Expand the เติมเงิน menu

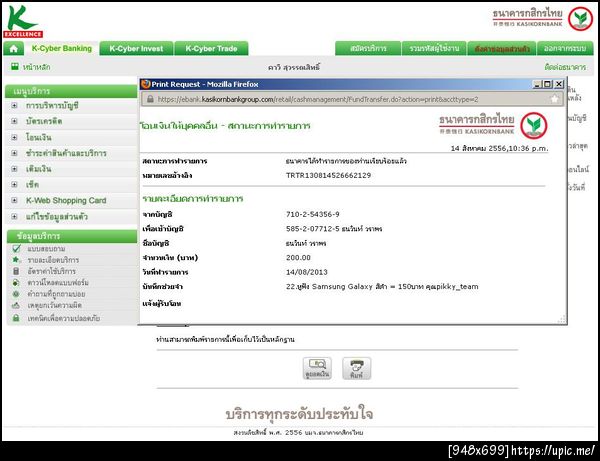(15, 169)
